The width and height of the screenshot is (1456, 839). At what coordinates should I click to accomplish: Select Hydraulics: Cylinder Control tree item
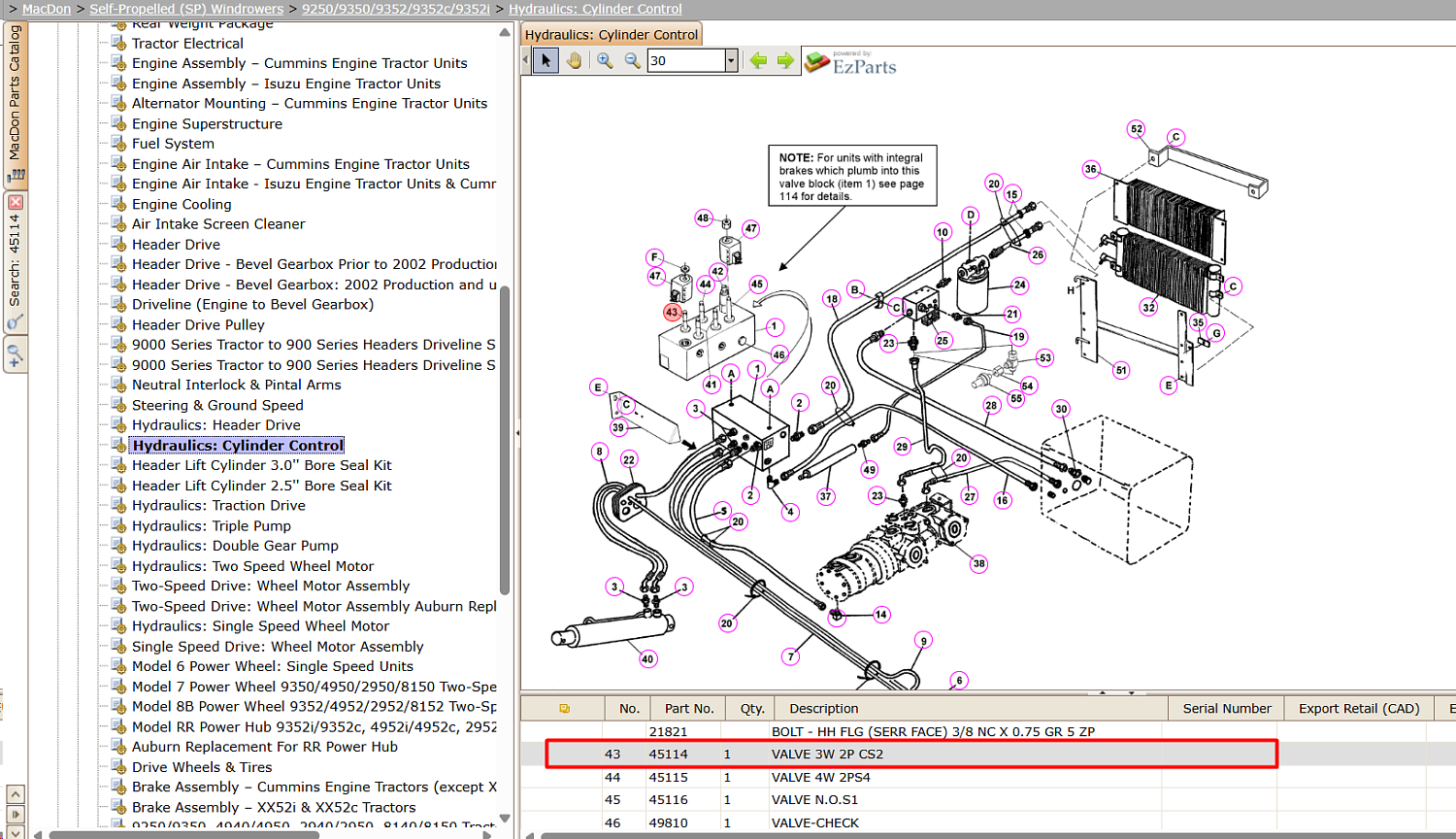point(238,446)
